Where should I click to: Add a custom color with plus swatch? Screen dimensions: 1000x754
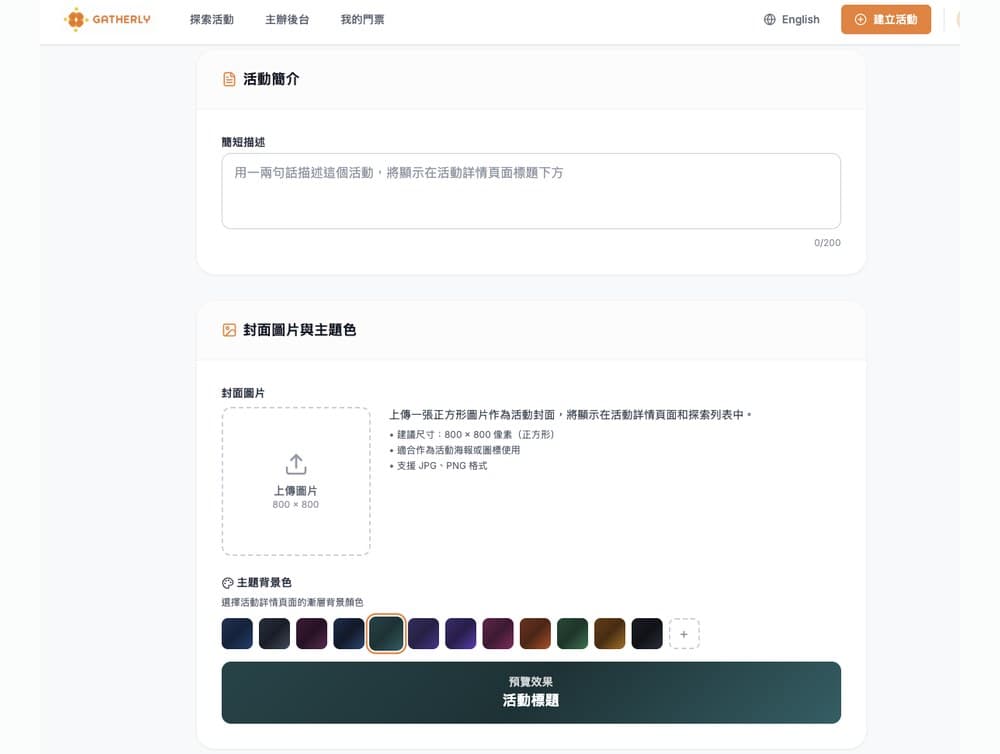point(684,633)
